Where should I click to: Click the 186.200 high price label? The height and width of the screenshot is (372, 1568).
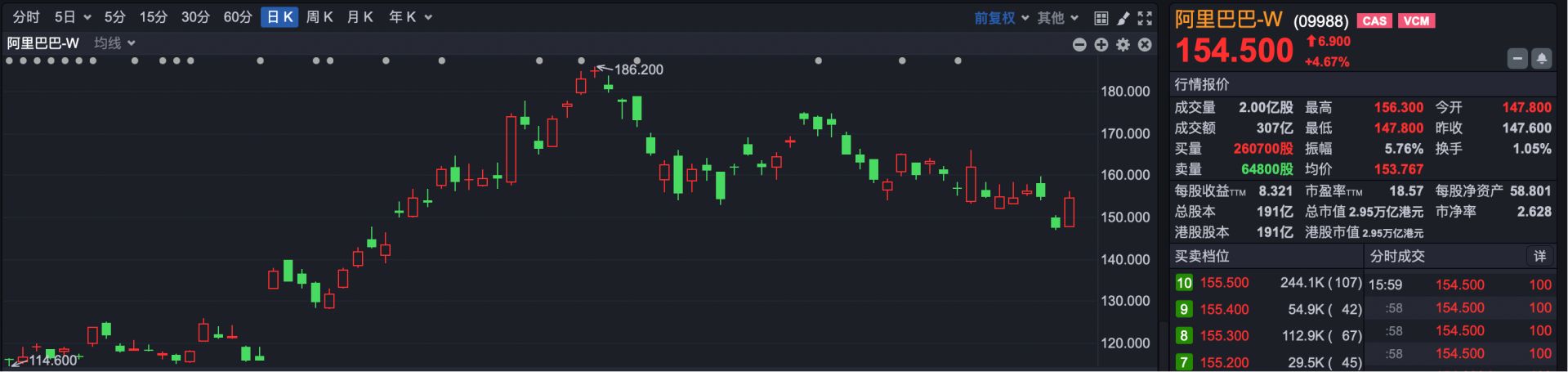click(639, 69)
